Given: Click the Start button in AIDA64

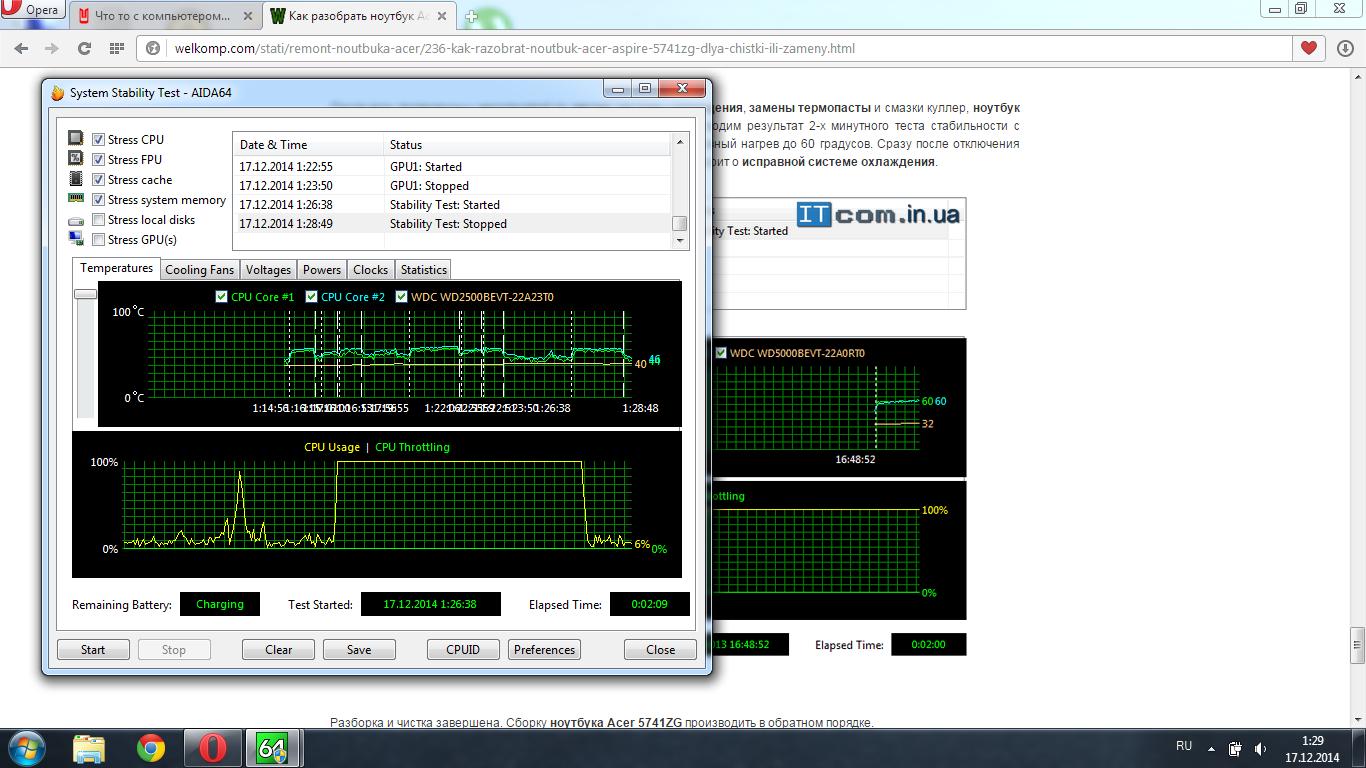Looking at the screenshot, I should tap(93, 650).
